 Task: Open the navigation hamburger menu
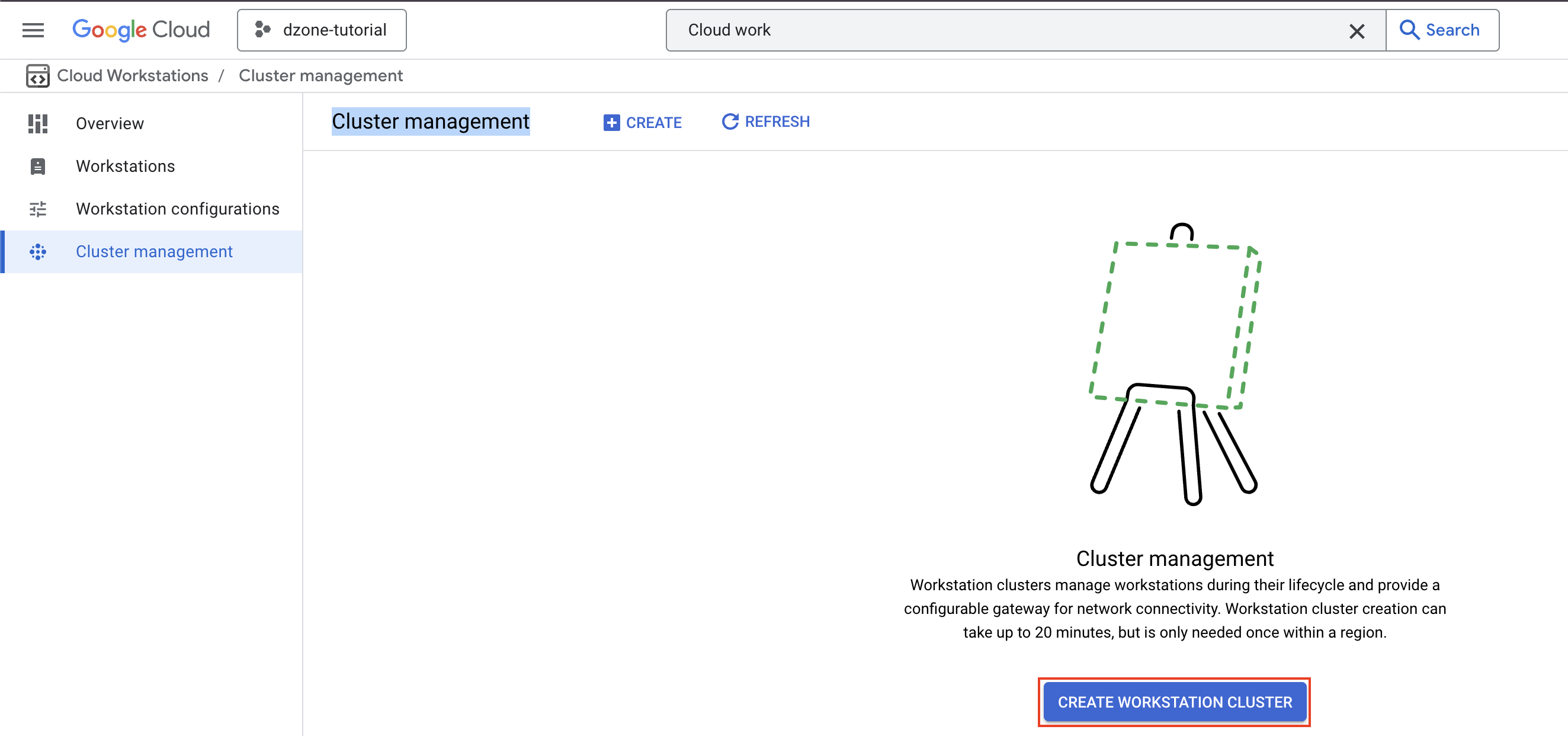pos(33,30)
